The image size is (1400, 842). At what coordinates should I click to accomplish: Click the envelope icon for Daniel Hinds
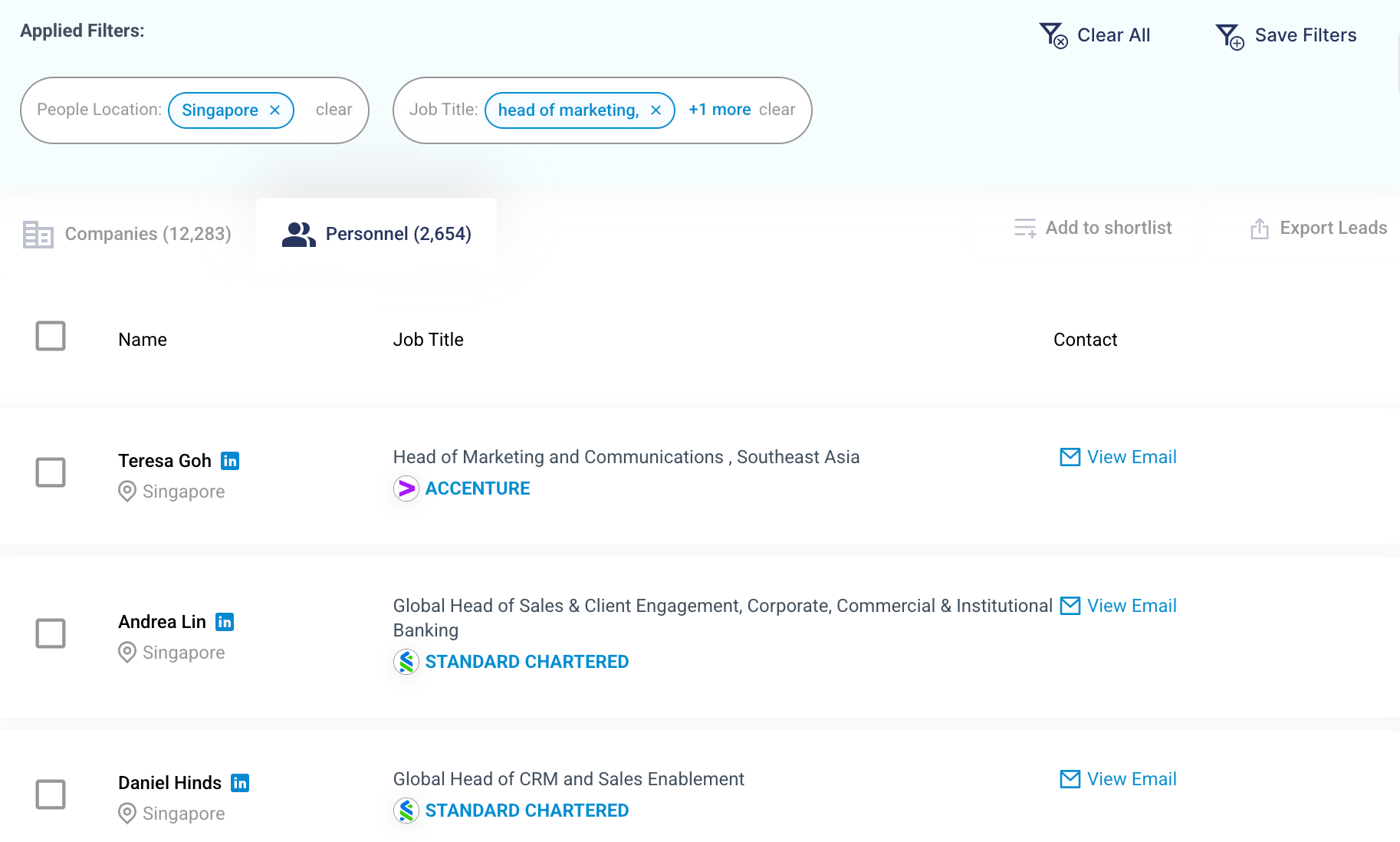pos(1070,779)
